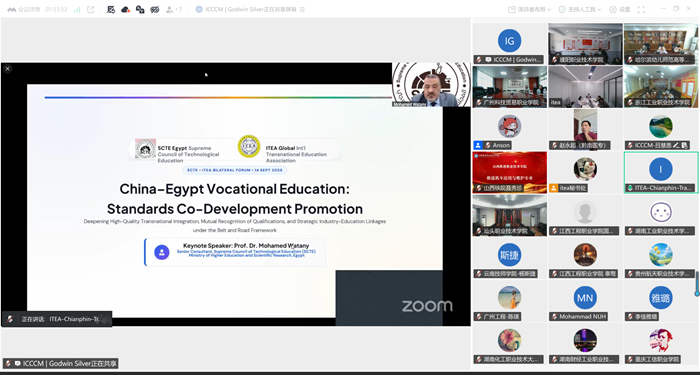Select the 浙江工业职业技术学院 video tile

coord(661,87)
